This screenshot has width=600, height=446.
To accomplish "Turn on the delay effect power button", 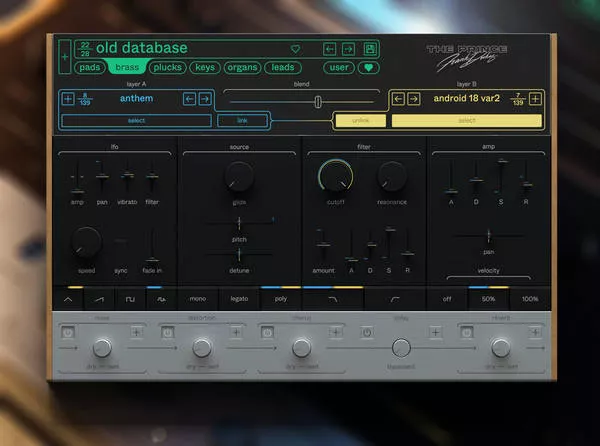I will [367, 331].
